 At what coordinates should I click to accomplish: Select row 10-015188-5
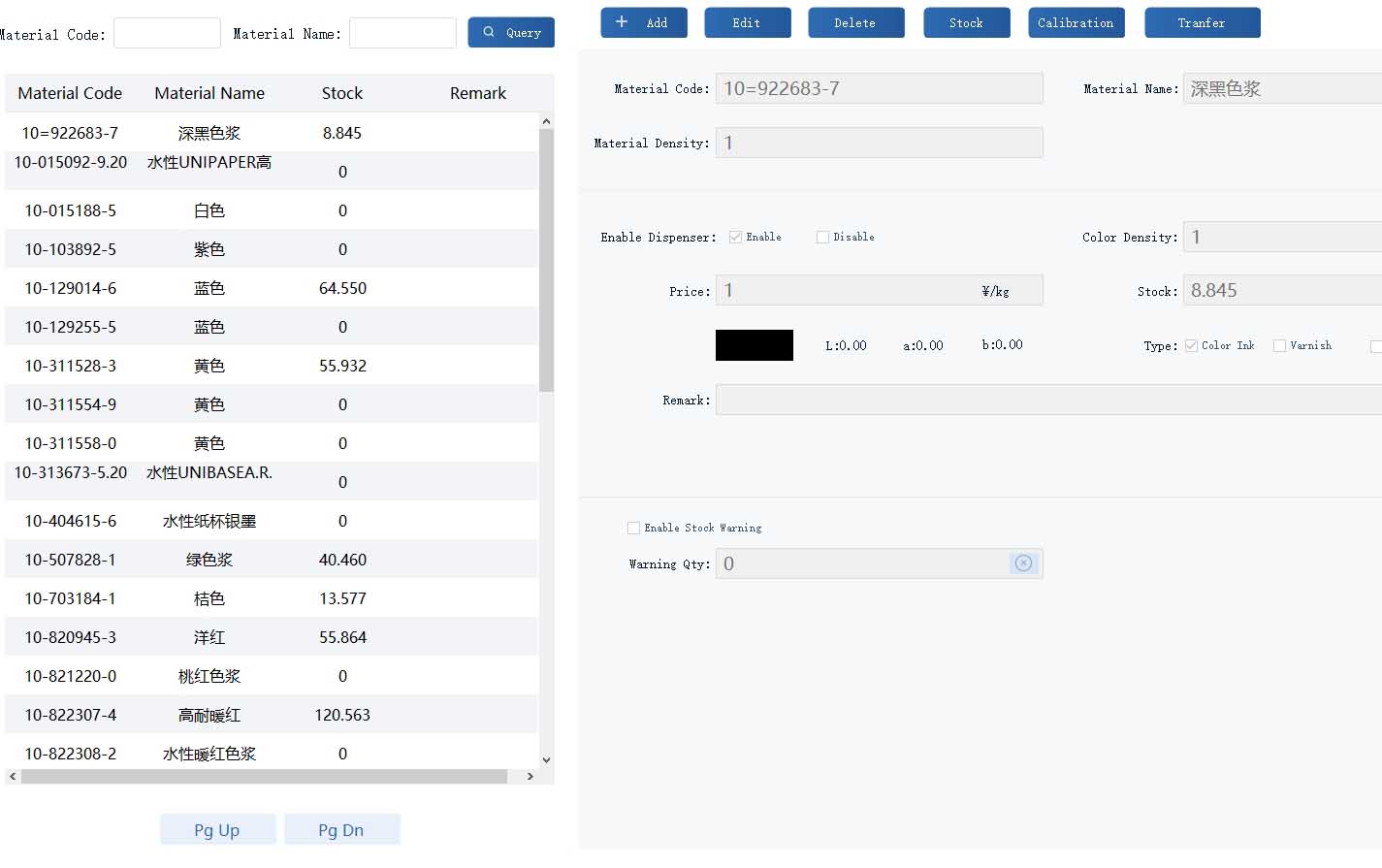[x=272, y=210]
